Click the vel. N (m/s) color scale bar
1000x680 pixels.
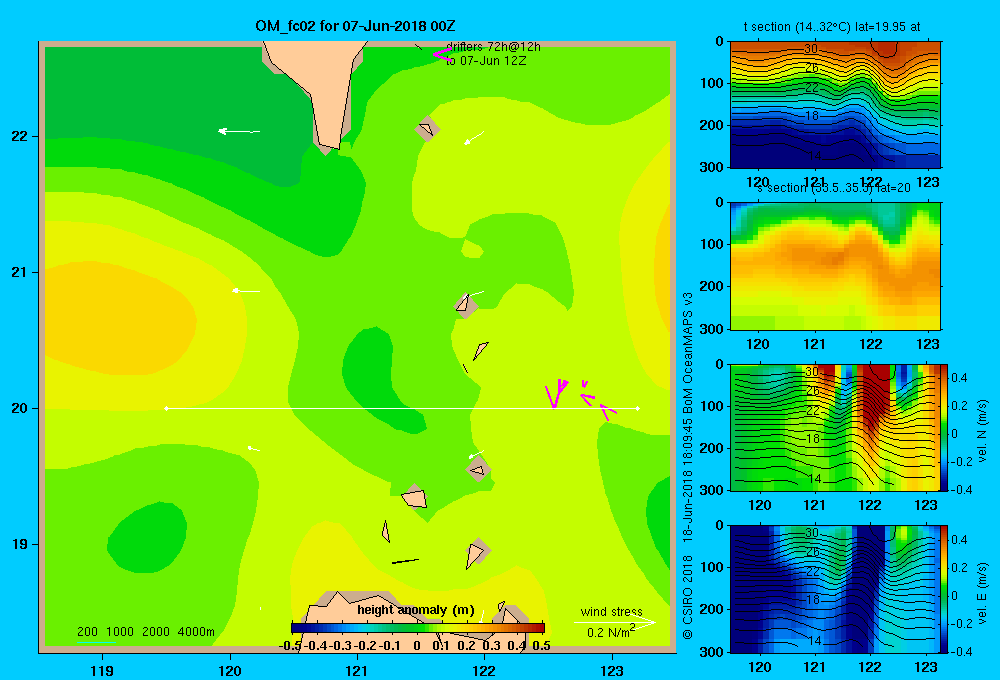coord(945,427)
